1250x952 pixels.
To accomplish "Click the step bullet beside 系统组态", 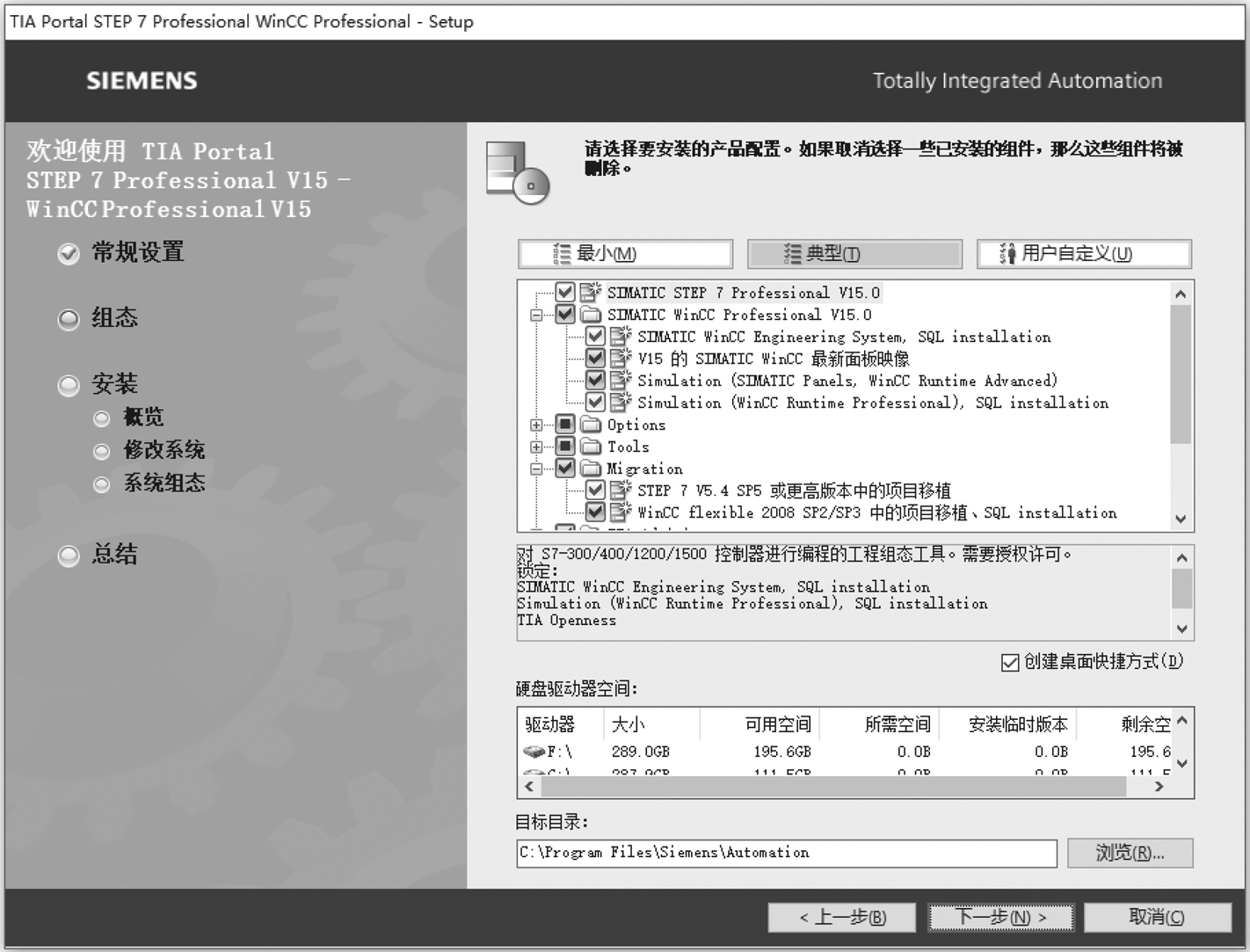I will pyautogui.click(x=102, y=484).
